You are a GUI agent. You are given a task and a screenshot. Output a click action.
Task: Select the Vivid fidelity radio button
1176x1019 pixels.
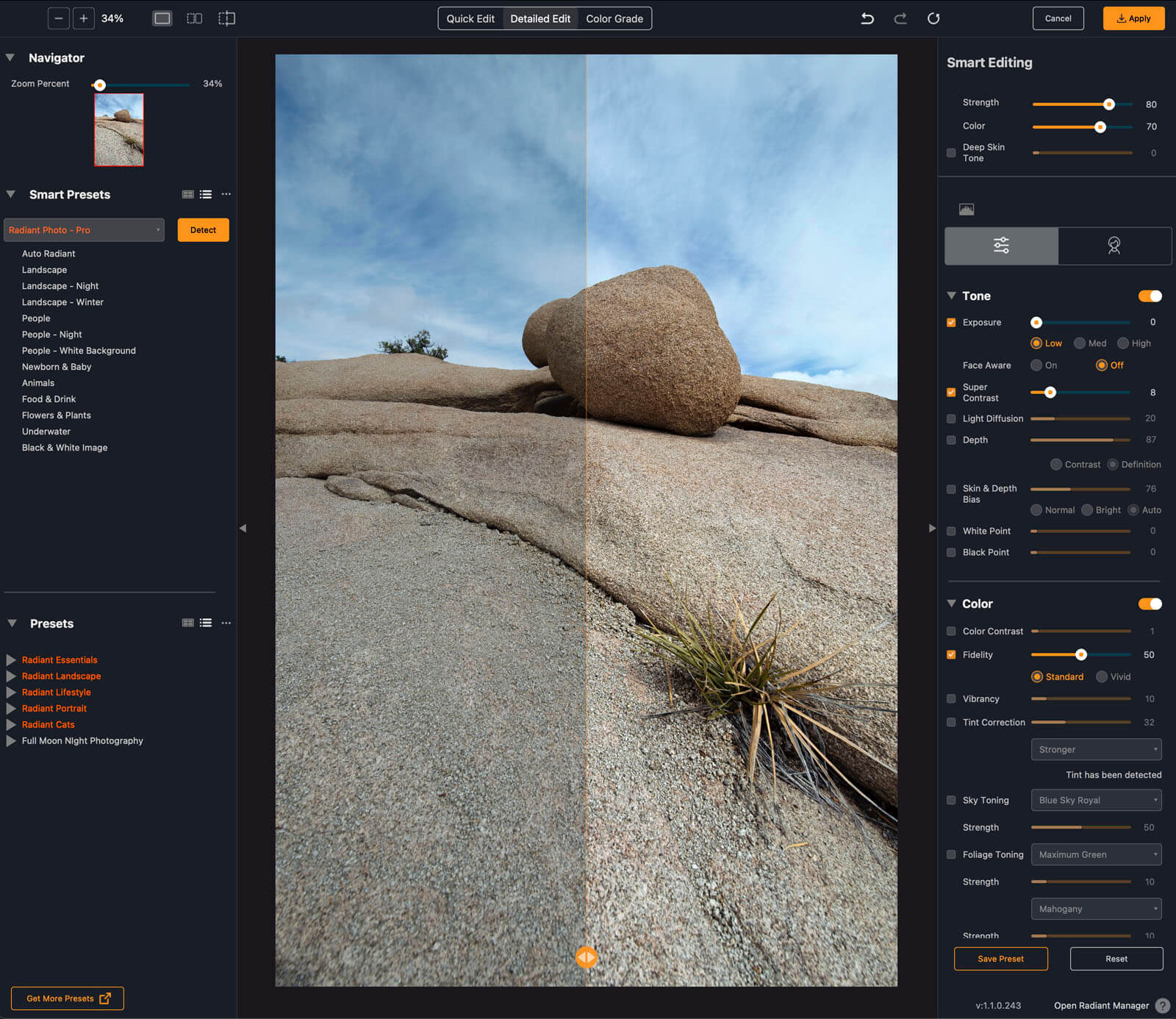click(1101, 676)
